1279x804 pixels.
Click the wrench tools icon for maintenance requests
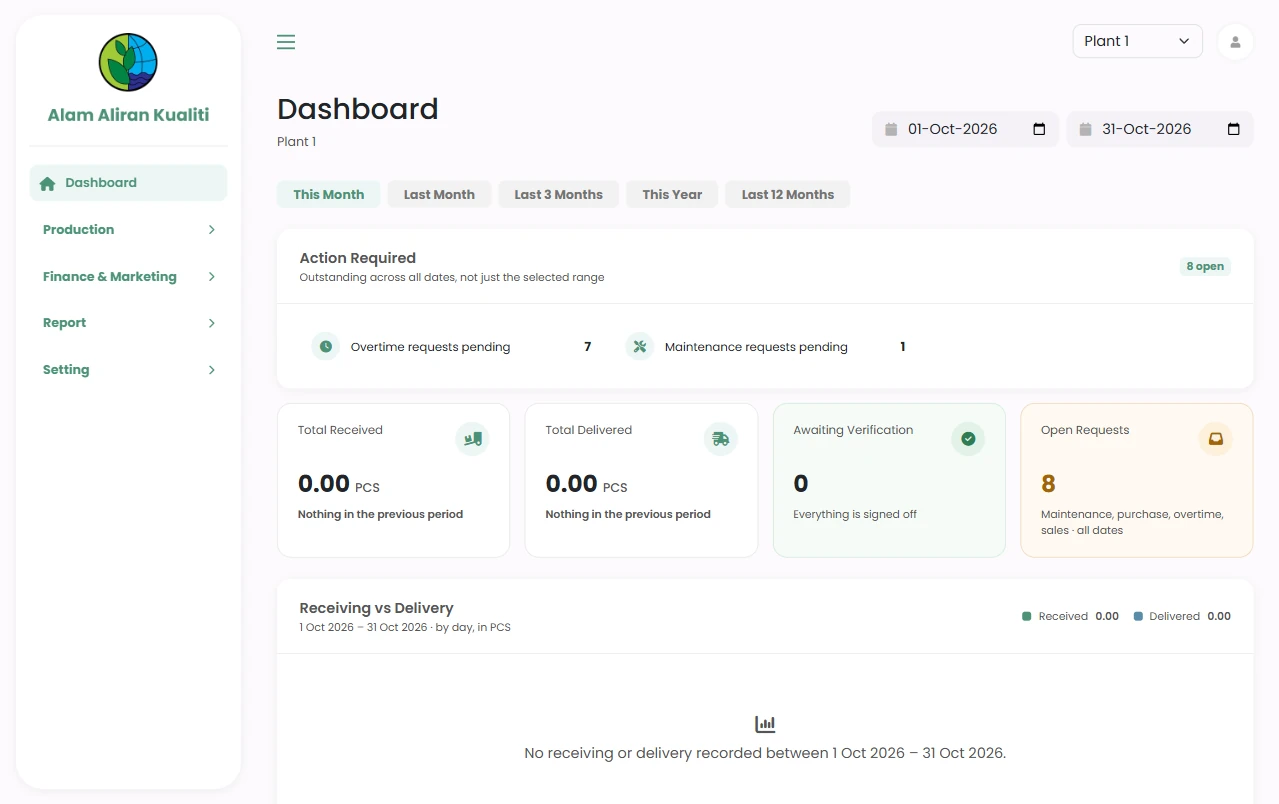(x=640, y=347)
